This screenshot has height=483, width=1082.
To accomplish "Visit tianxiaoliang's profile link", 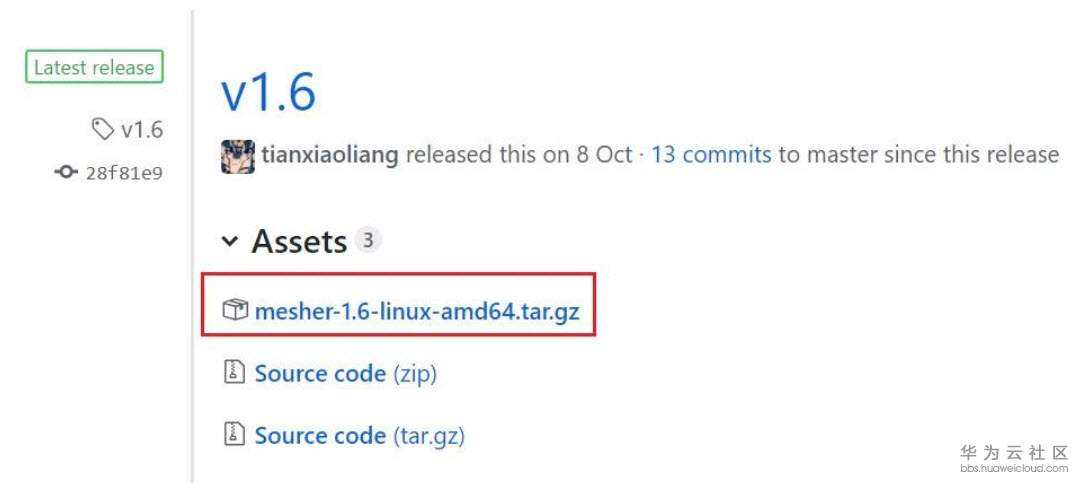I will (x=330, y=155).
